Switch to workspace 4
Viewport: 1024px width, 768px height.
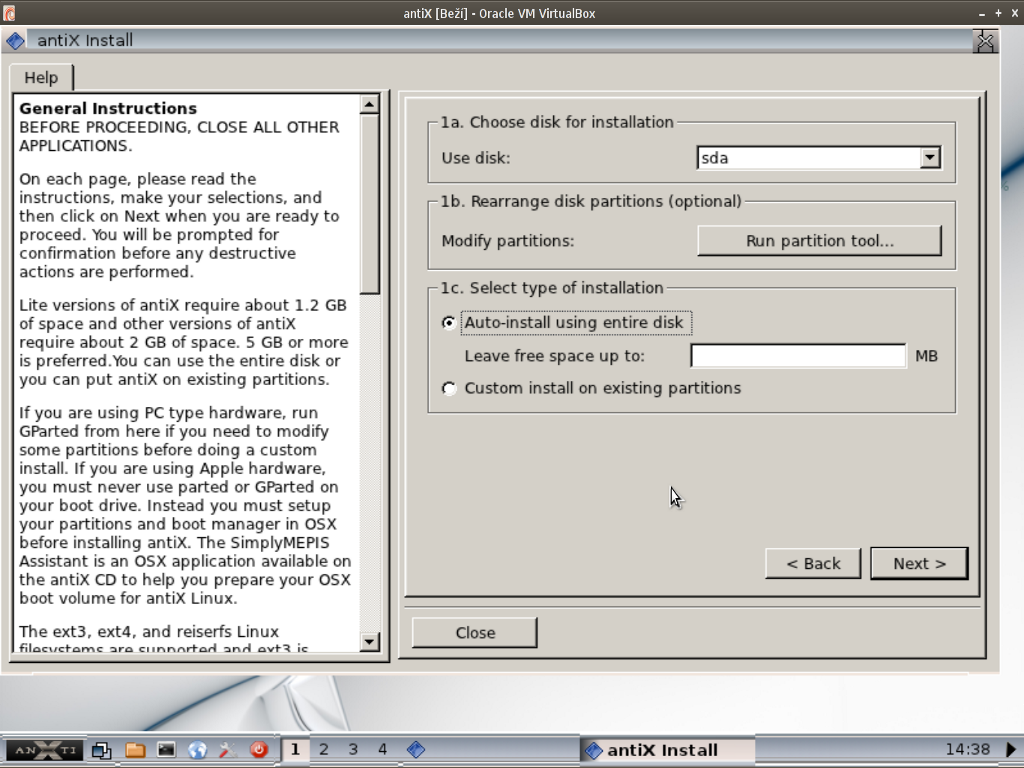click(x=383, y=750)
